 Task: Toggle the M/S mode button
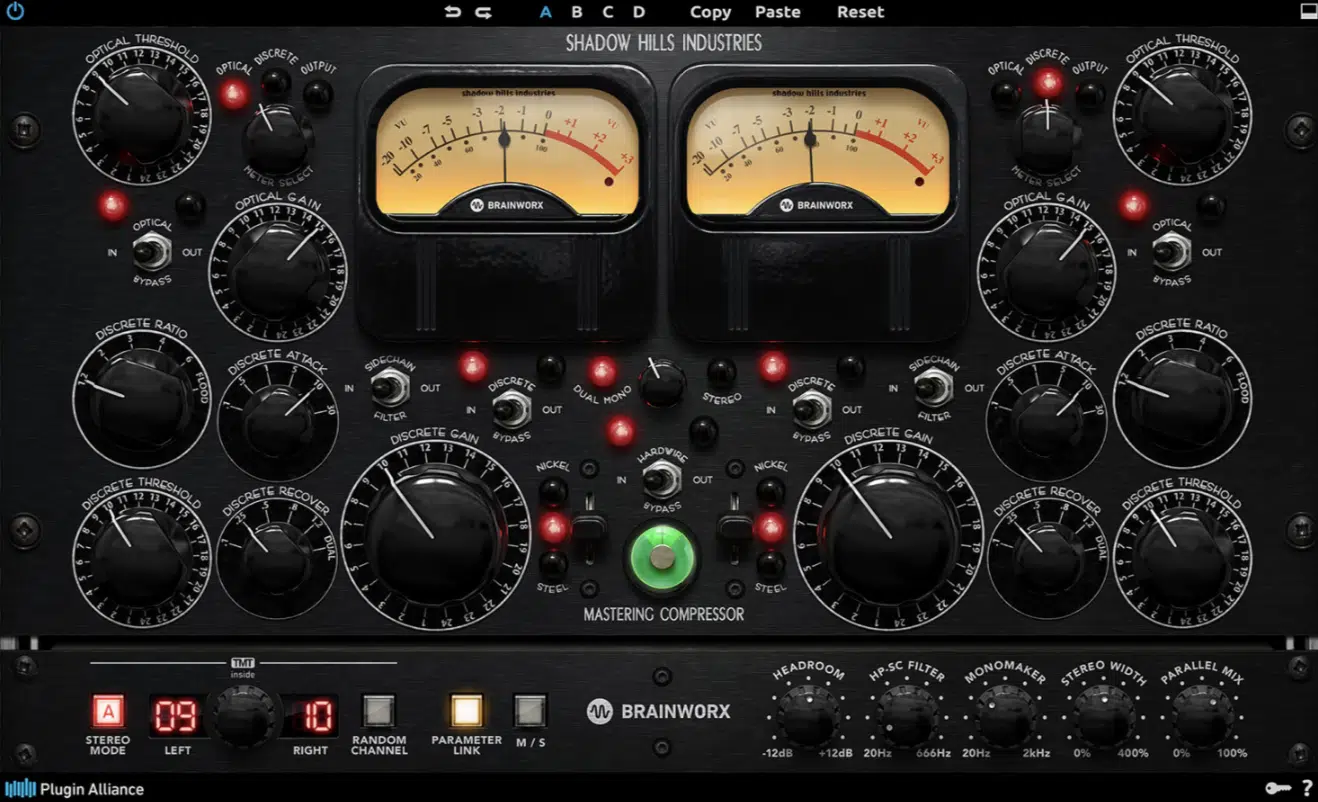click(x=530, y=711)
